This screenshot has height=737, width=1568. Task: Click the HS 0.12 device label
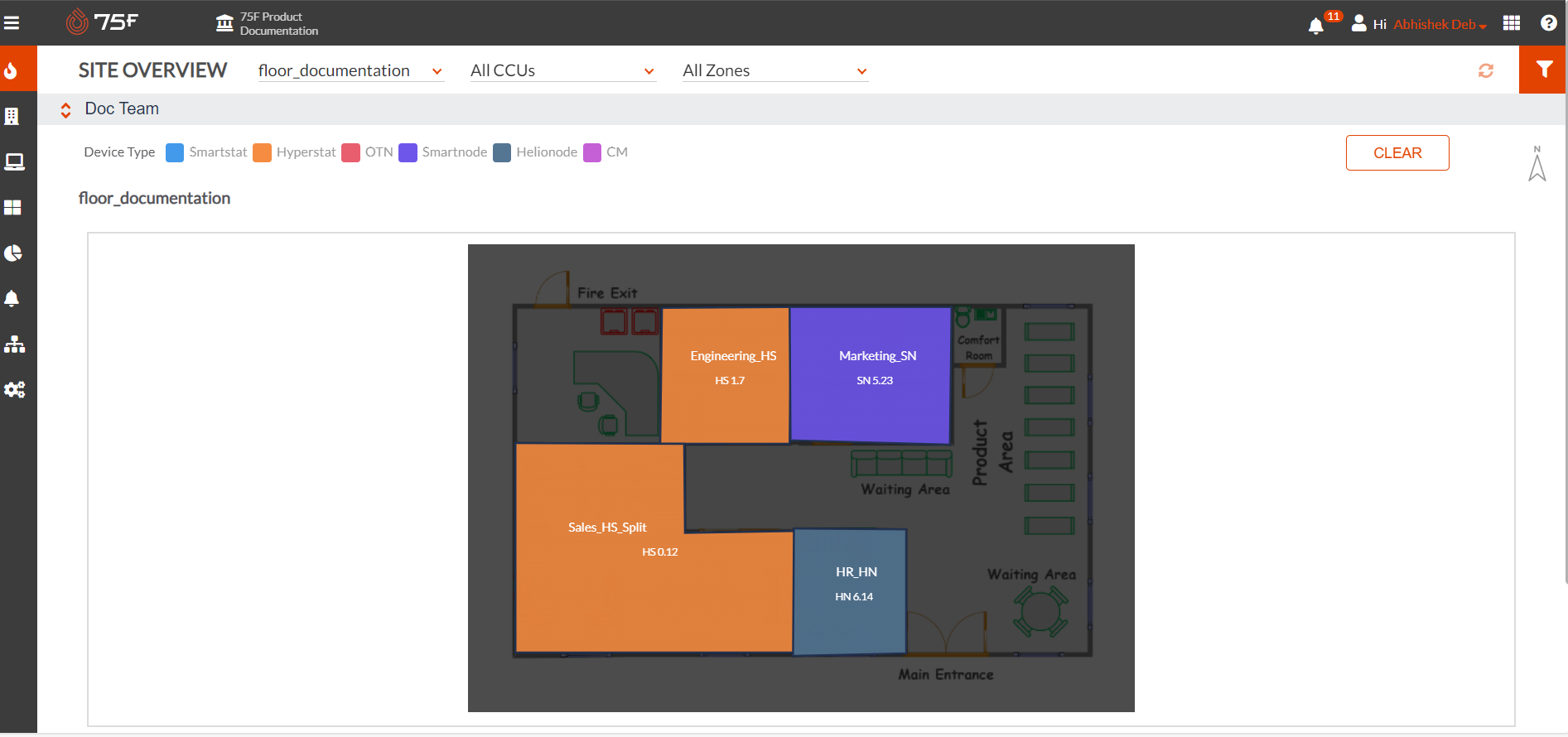(660, 552)
